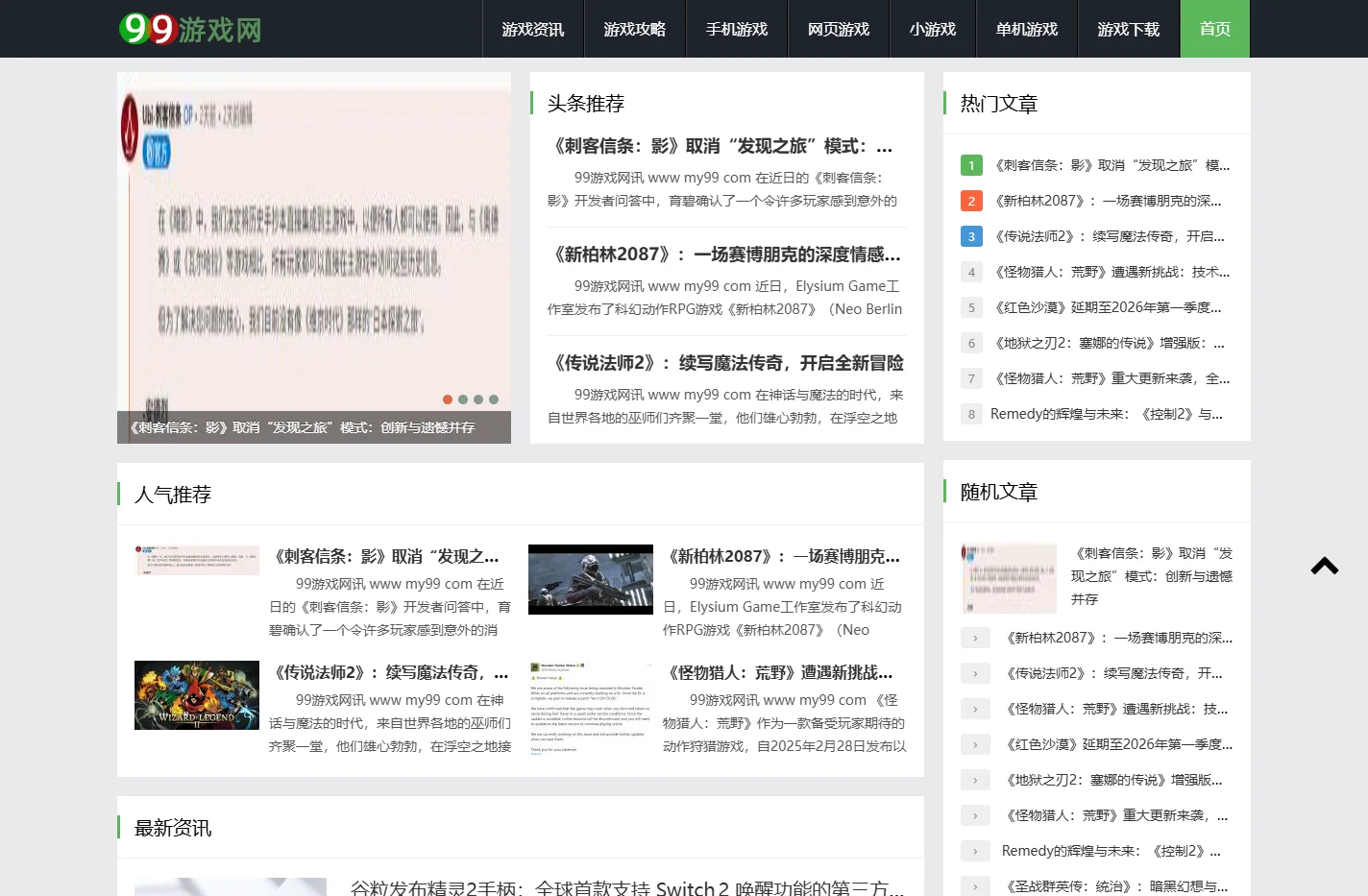
Task: Click chevron beside random Remedy的辉煌与未来
Action: click(975, 851)
